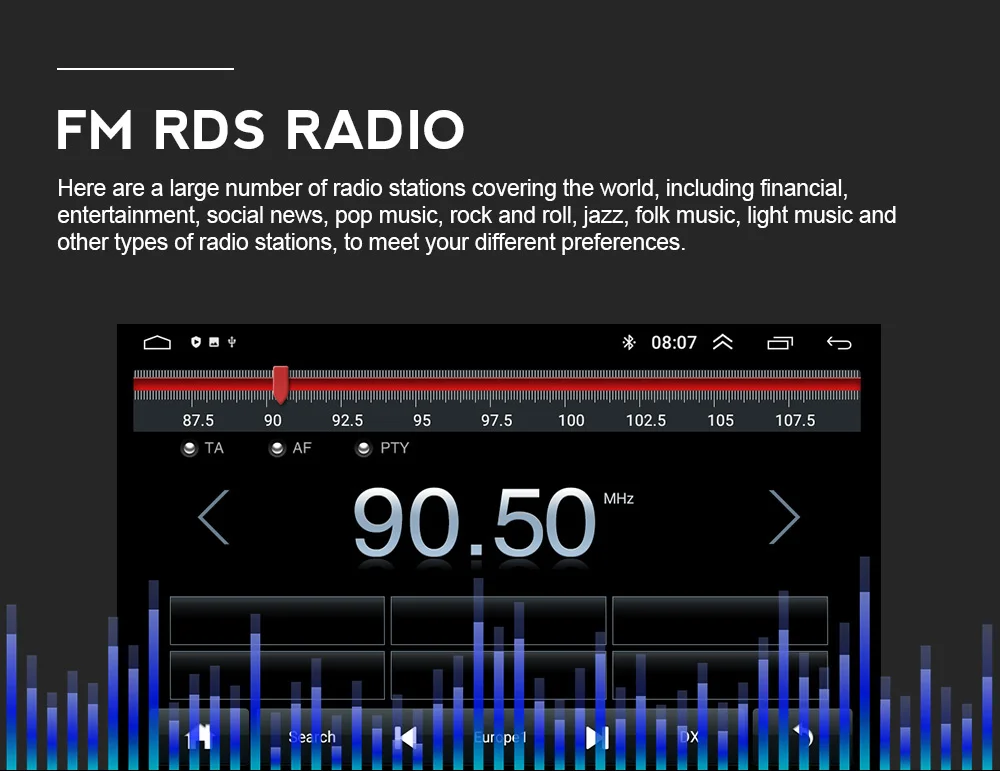
Task: Select middle preset slot in top row
Action: click(498, 620)
